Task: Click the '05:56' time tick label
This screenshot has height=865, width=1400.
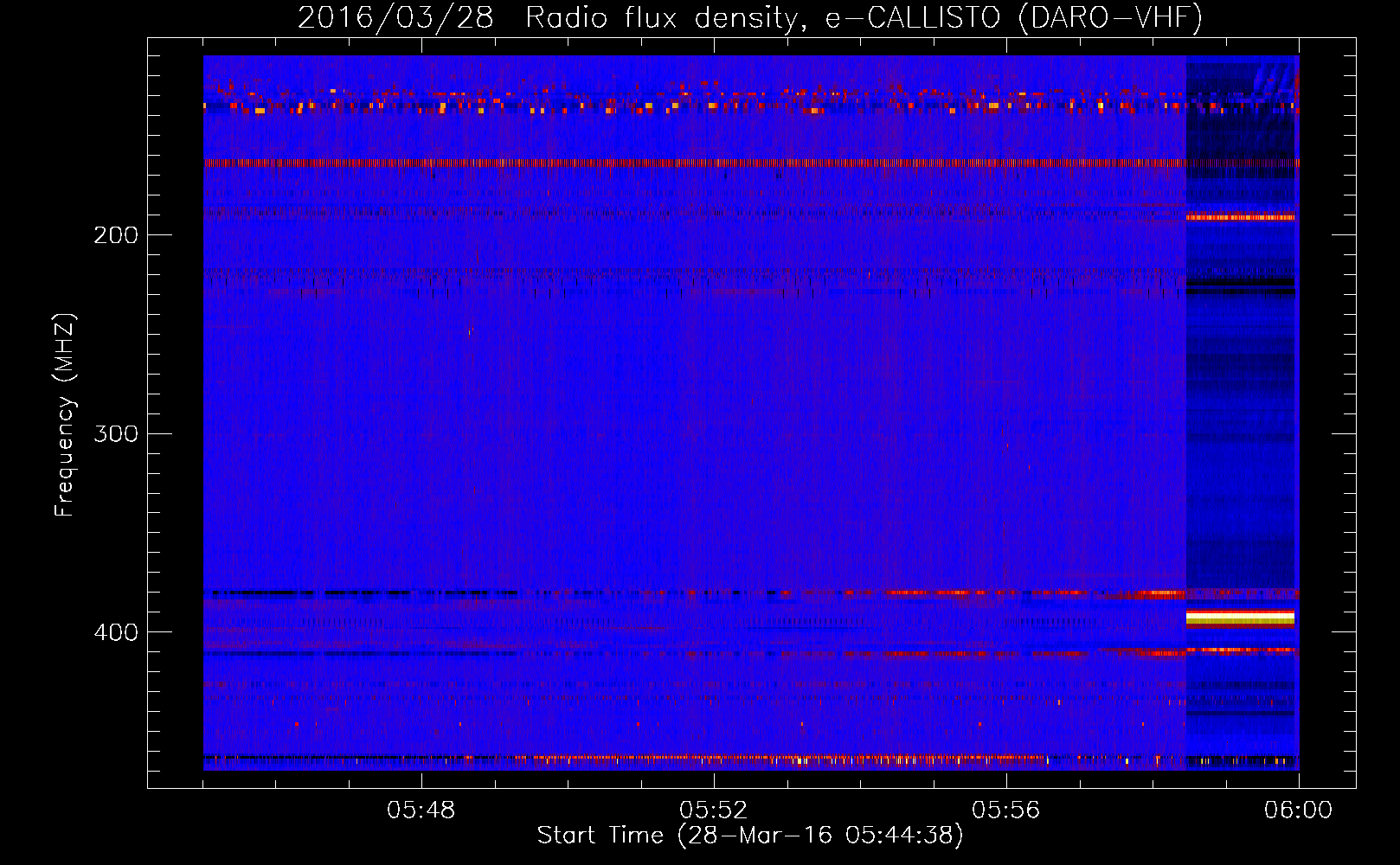Action: point(1006,811)
